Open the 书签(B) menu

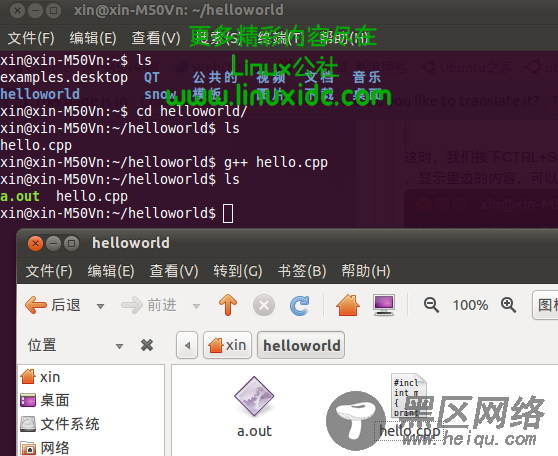coord(302,271)
